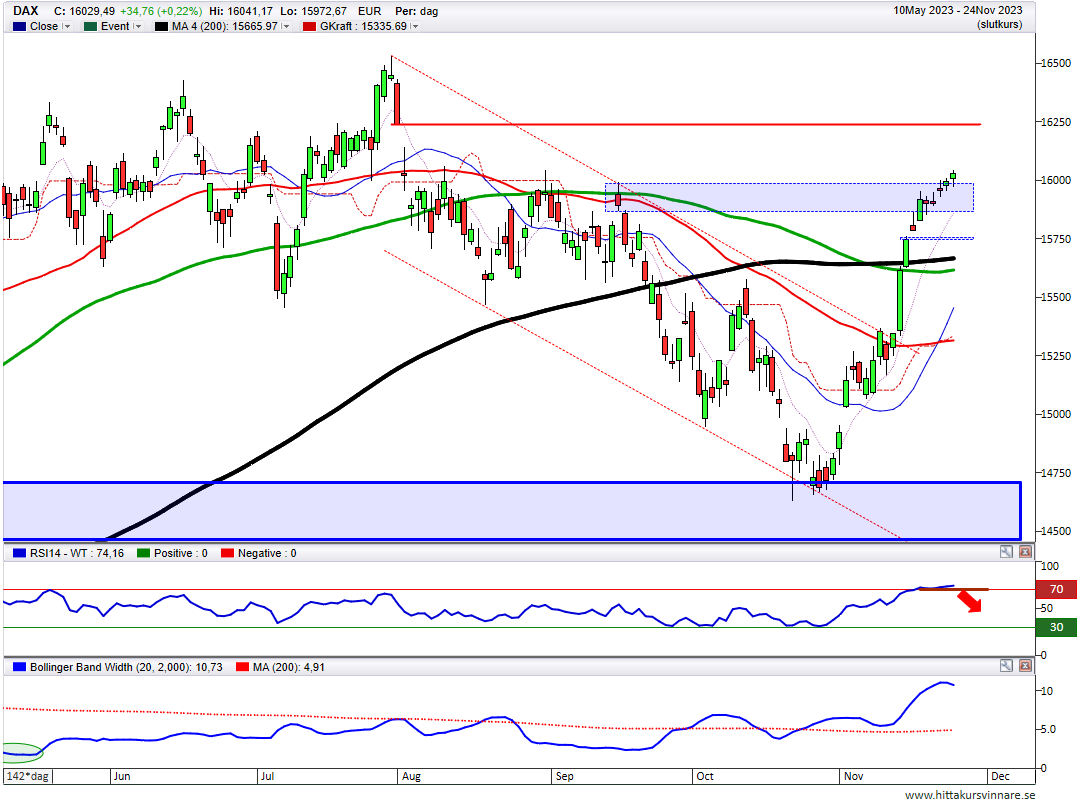Click the Nov month axis label

tap(853, 776)
